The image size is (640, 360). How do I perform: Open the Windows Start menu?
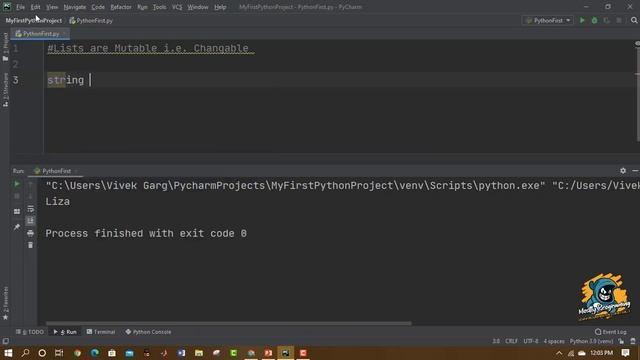click(x=8, y=353)
